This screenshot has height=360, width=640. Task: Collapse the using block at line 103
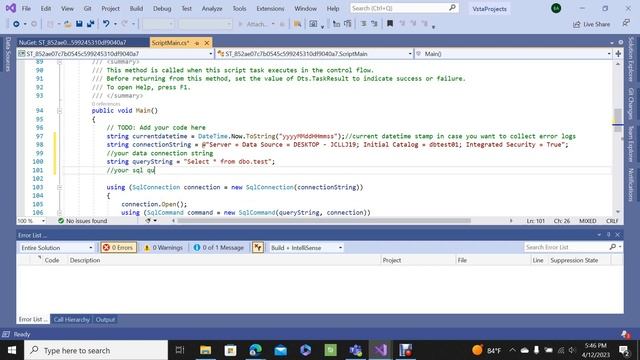click(x=60, y=187)
